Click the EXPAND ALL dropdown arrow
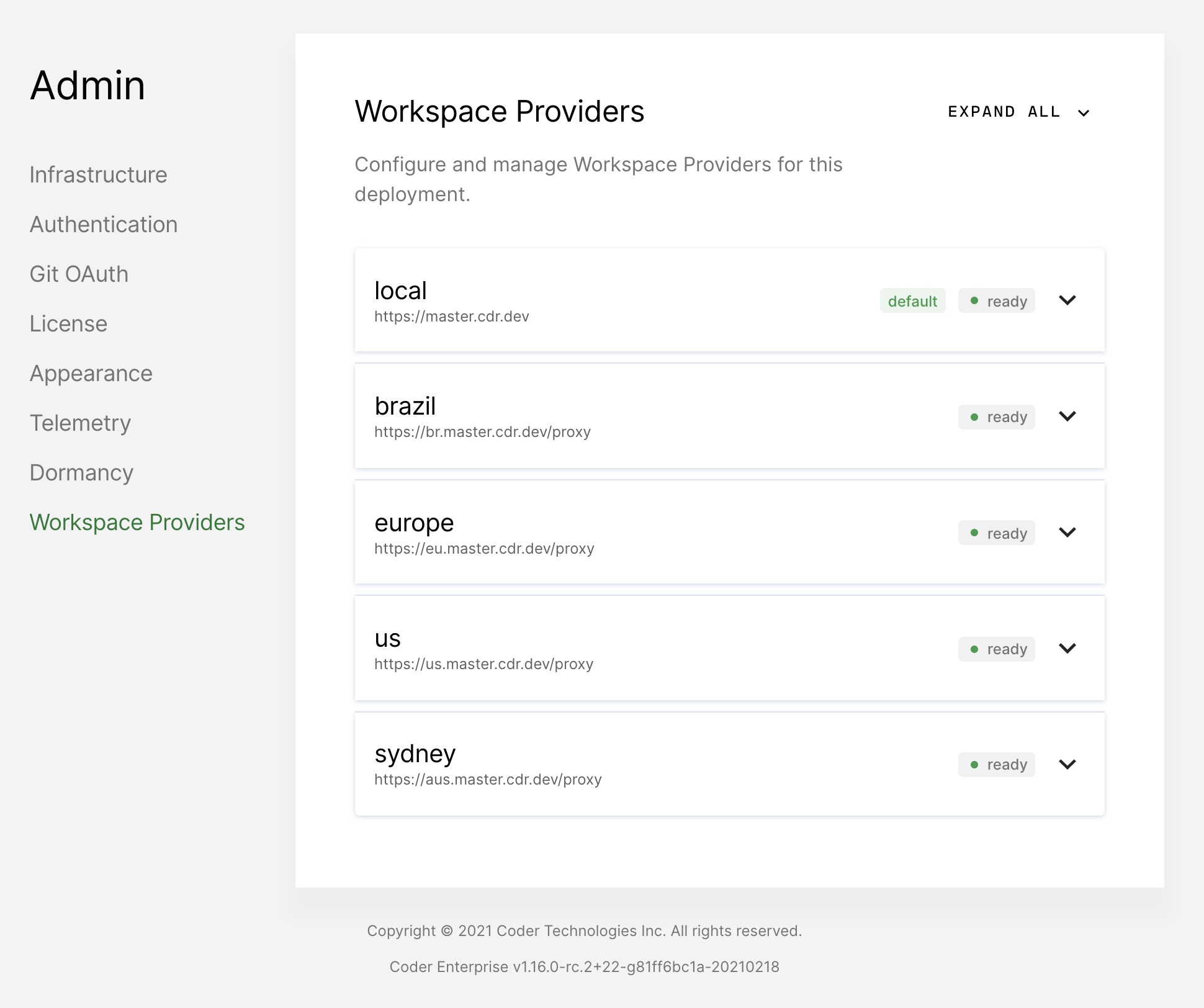 click(x=1084, y=113)
